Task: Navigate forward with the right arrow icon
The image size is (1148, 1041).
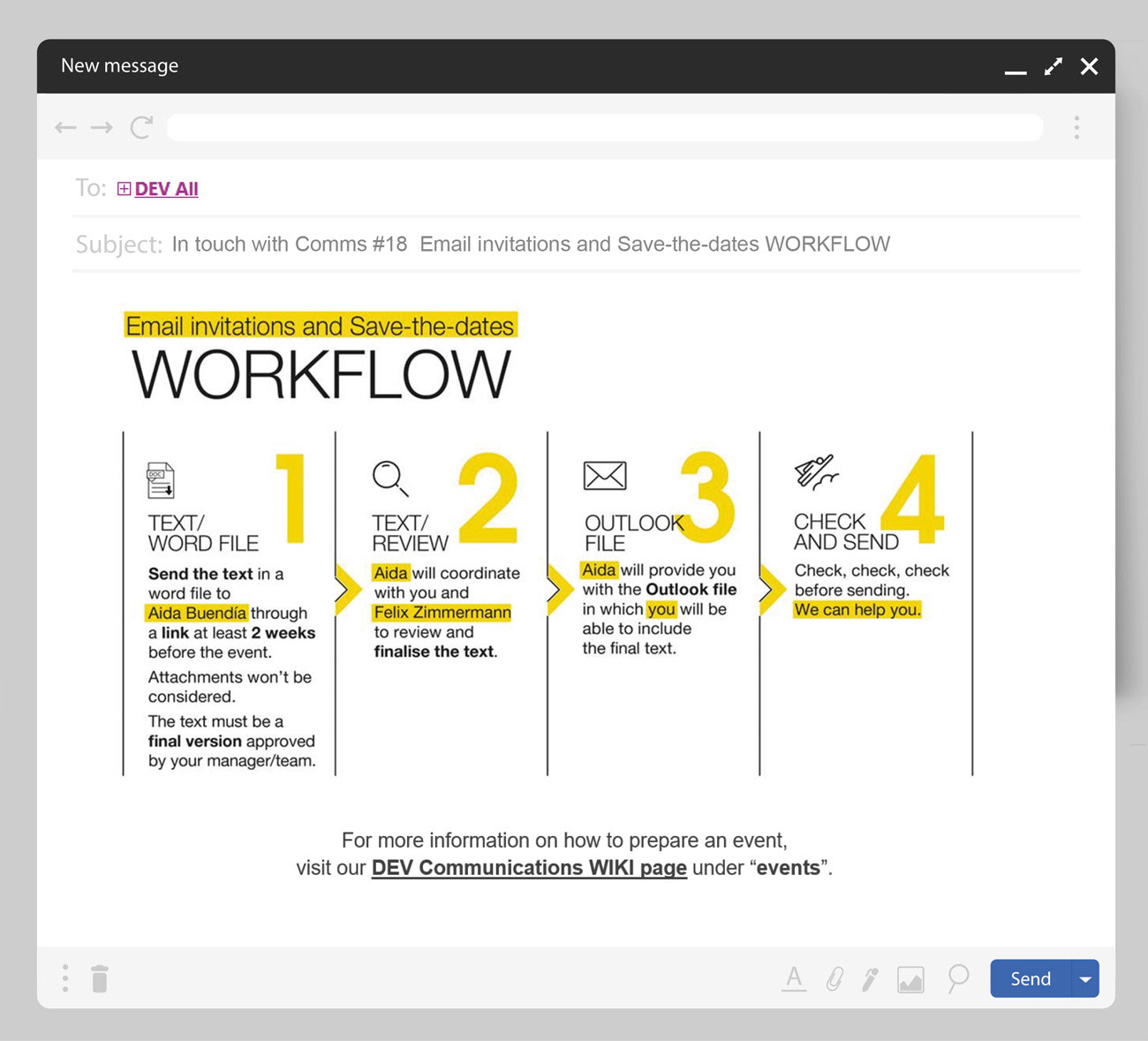Action: [102, 127]
